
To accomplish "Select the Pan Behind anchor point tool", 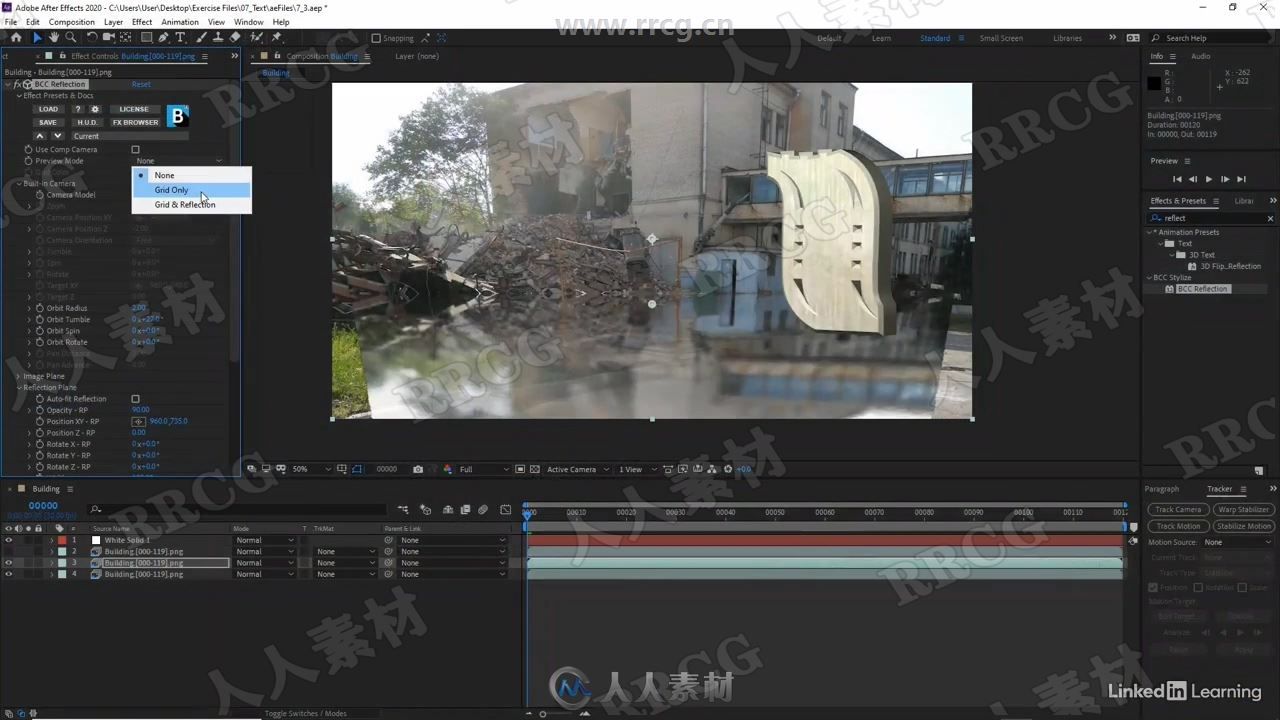I will click(x=126, y=38).
